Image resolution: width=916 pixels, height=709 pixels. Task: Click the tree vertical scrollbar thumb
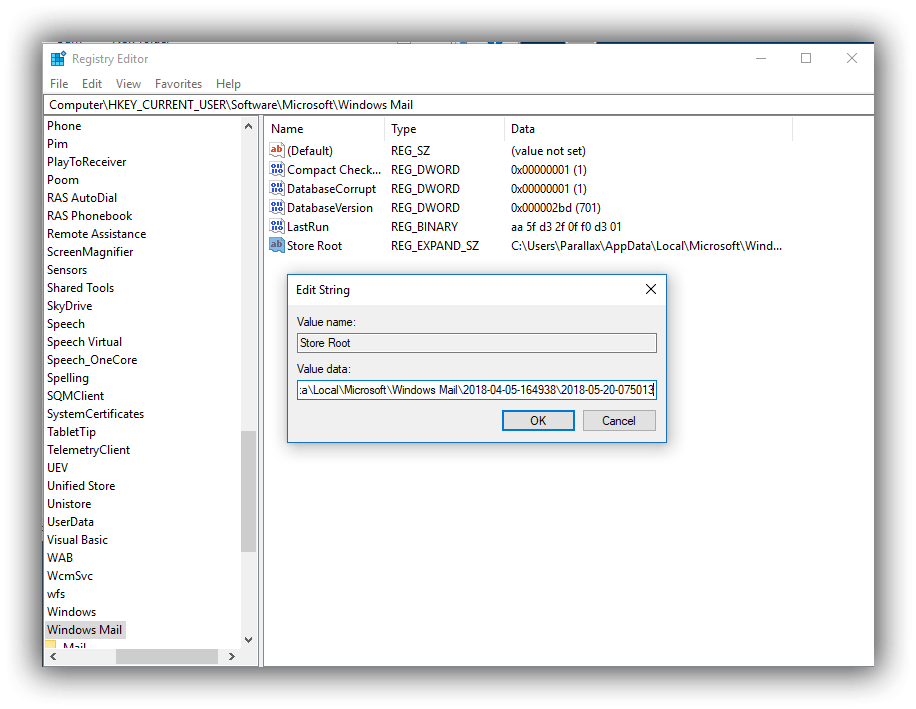[x=248, y=491]
